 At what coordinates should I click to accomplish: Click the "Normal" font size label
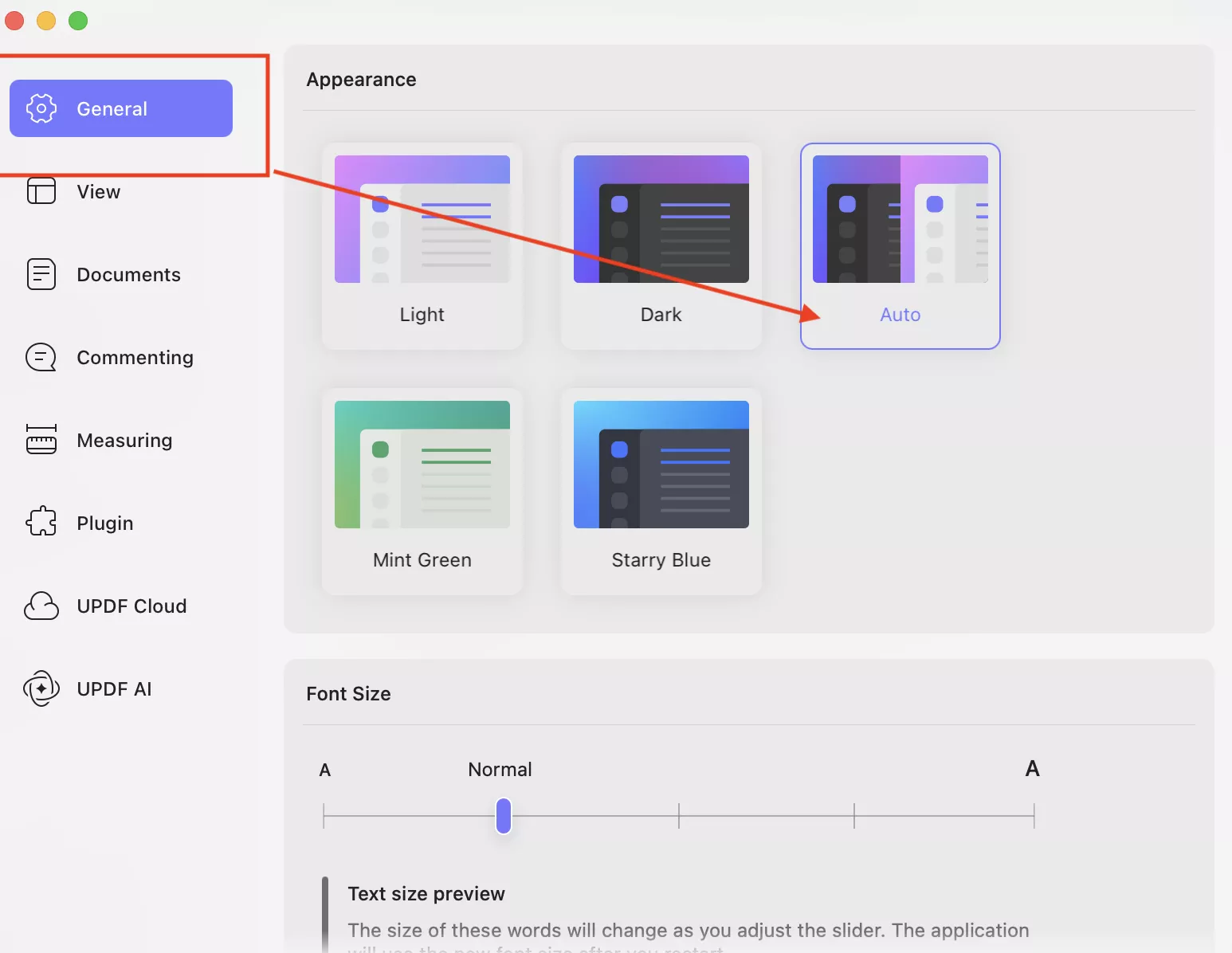pos(500,770)
